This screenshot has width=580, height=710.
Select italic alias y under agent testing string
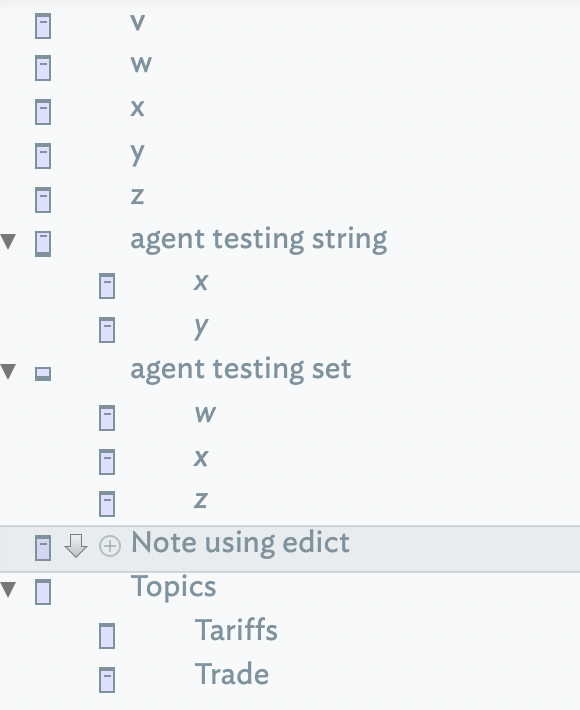coord(201,327)
